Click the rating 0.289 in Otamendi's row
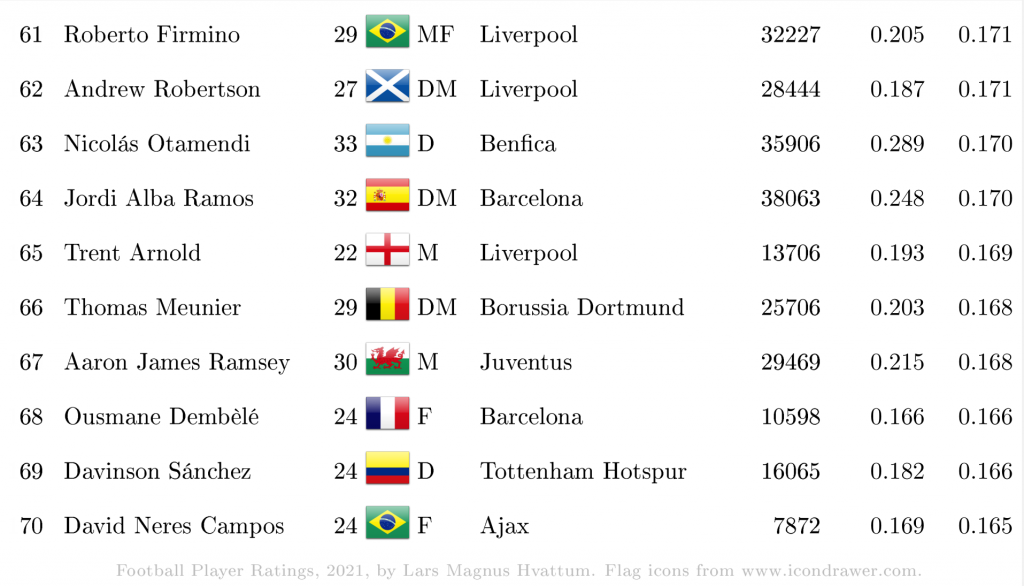The height and width of the screenshot is (586, 1024). click(x=897, y=144)
